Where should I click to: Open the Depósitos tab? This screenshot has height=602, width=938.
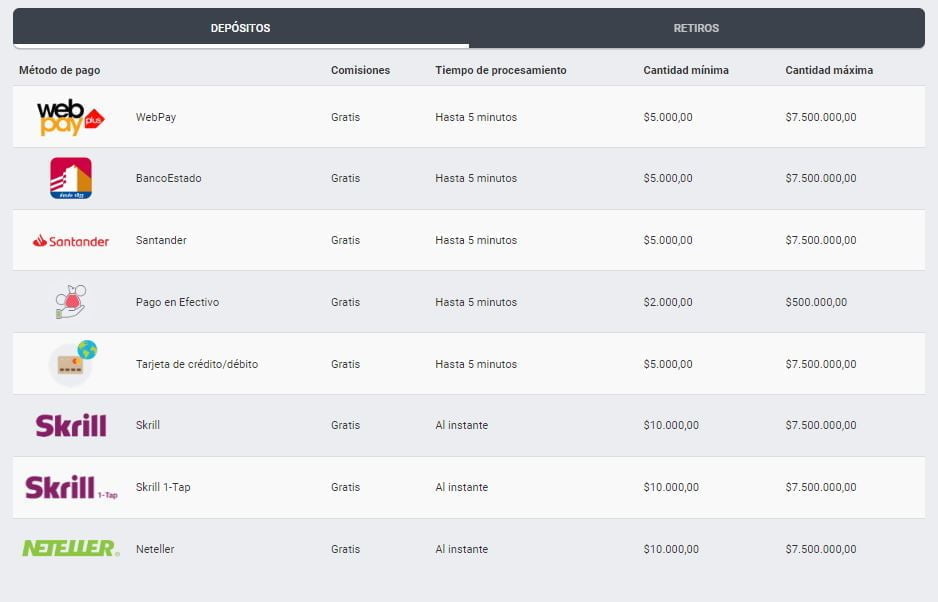[240, 28]
